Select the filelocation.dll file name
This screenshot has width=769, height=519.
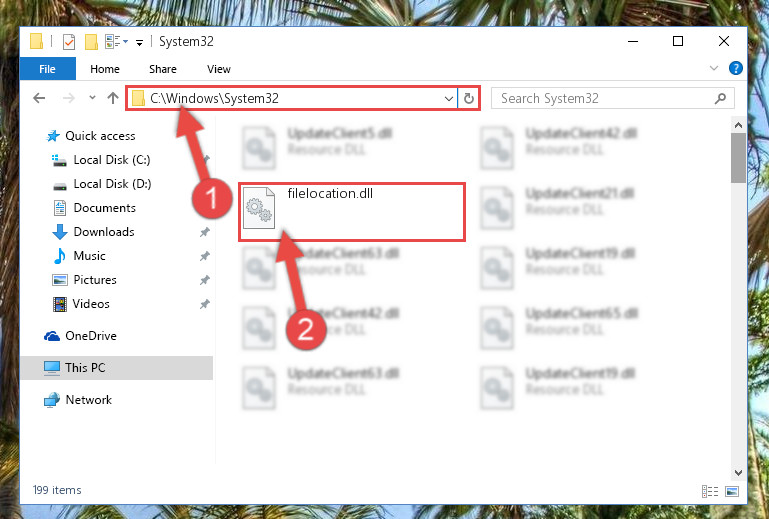click(x=330, y=193)
